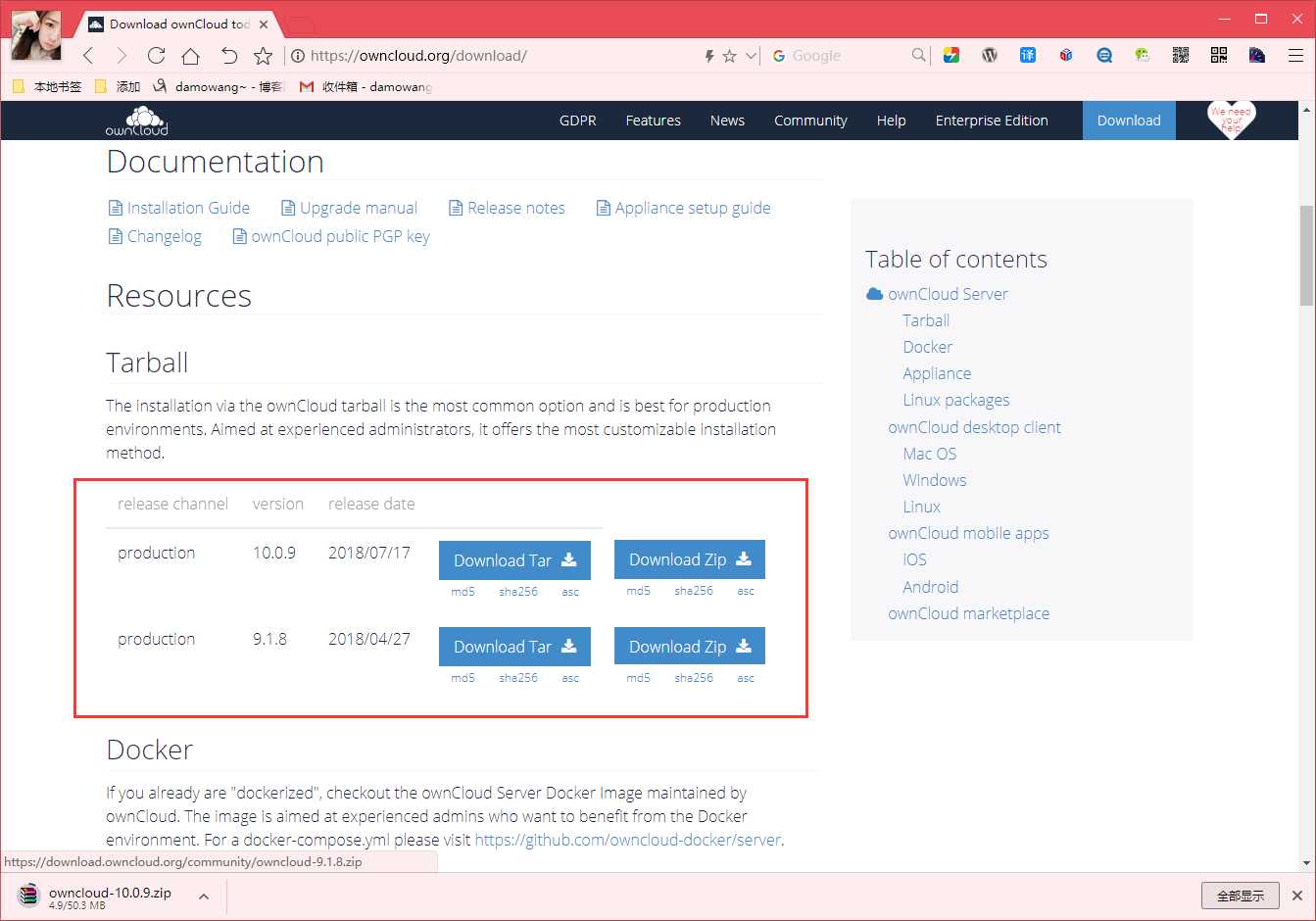Reload the current page

click(156, 56)
